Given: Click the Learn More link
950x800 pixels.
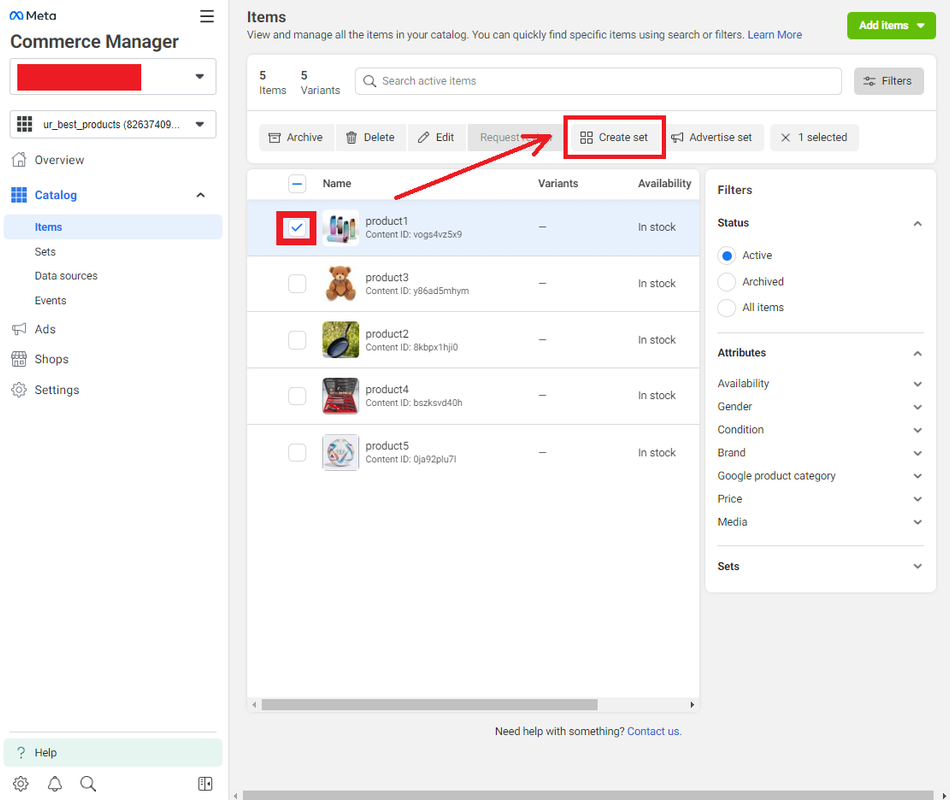Looking at the screenshot, I should 774,35.
